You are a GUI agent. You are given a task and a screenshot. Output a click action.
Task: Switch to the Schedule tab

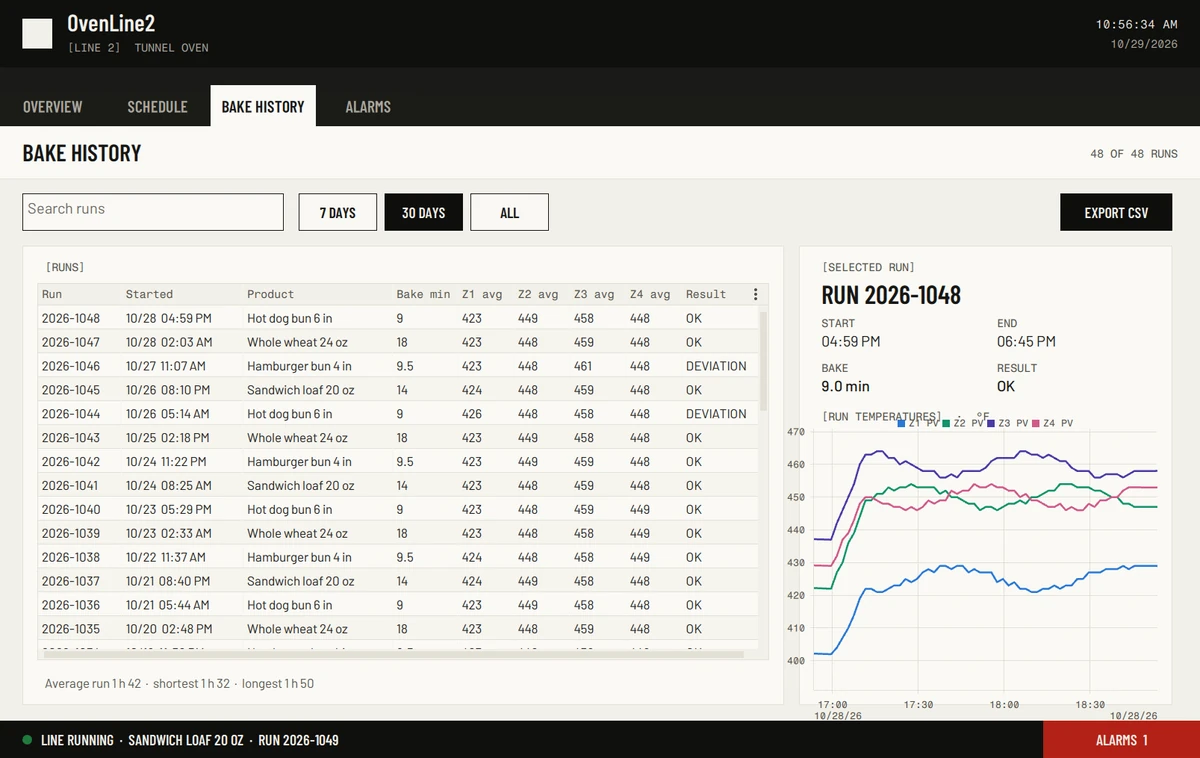click(x=157, y=106)
